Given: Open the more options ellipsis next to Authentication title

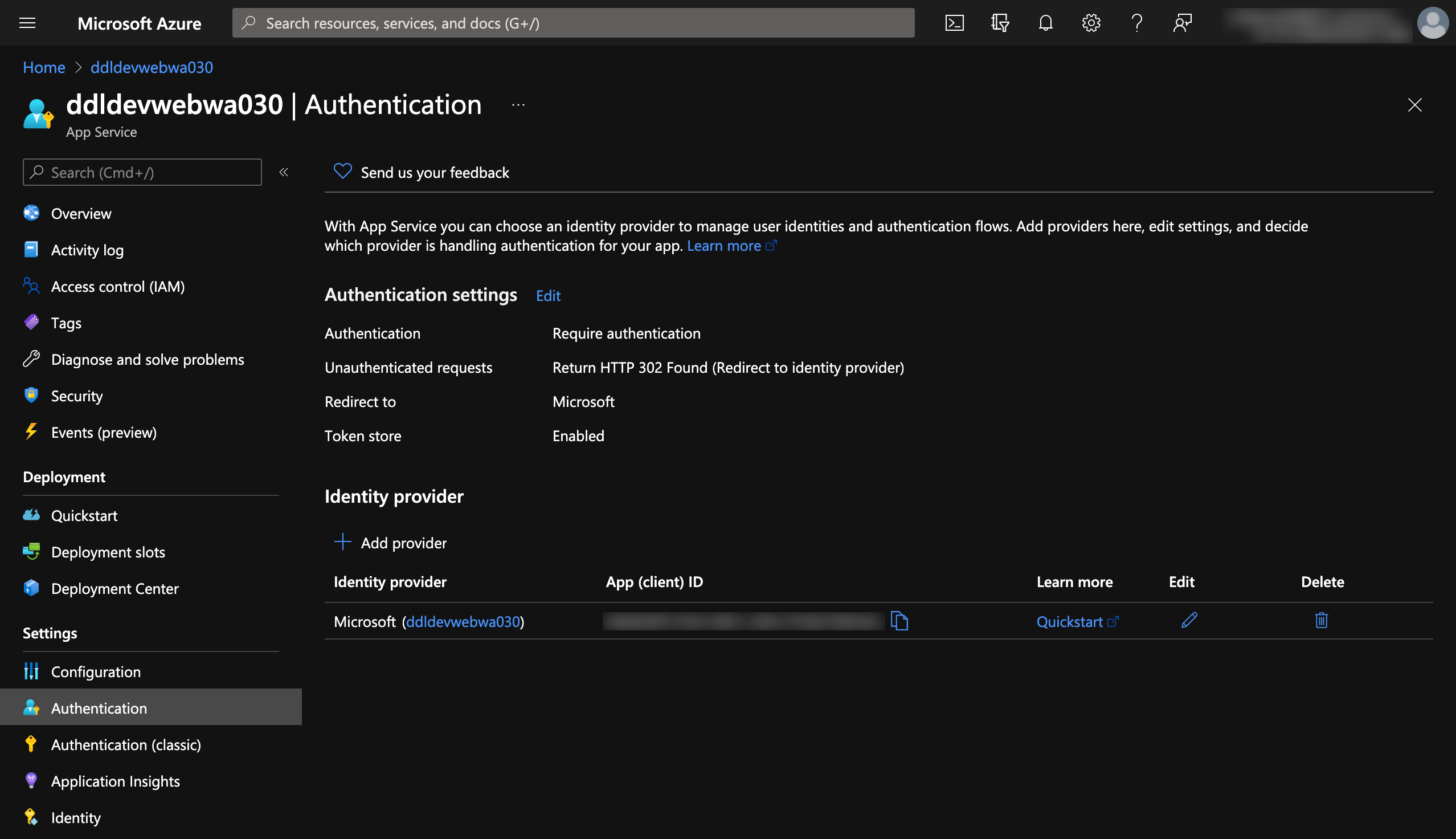Looking at the screenshot, I should click(517, 104).
